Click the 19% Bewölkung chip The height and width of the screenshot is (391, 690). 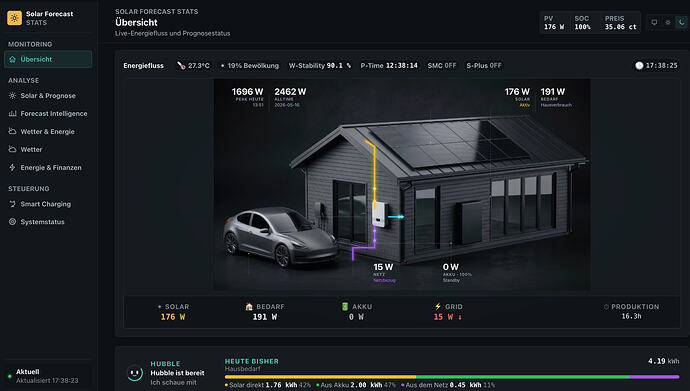coord(250,66)
